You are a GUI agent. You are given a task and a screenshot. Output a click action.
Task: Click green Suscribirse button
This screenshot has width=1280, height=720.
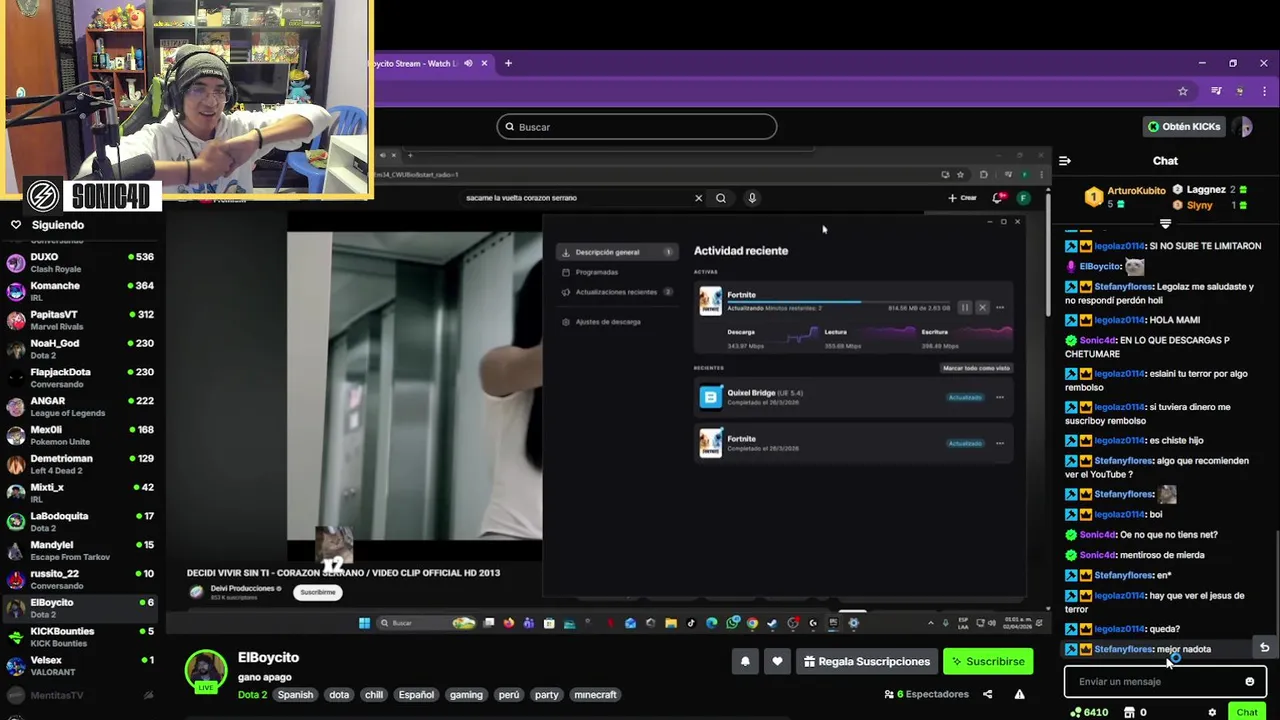tap(988, 661)
